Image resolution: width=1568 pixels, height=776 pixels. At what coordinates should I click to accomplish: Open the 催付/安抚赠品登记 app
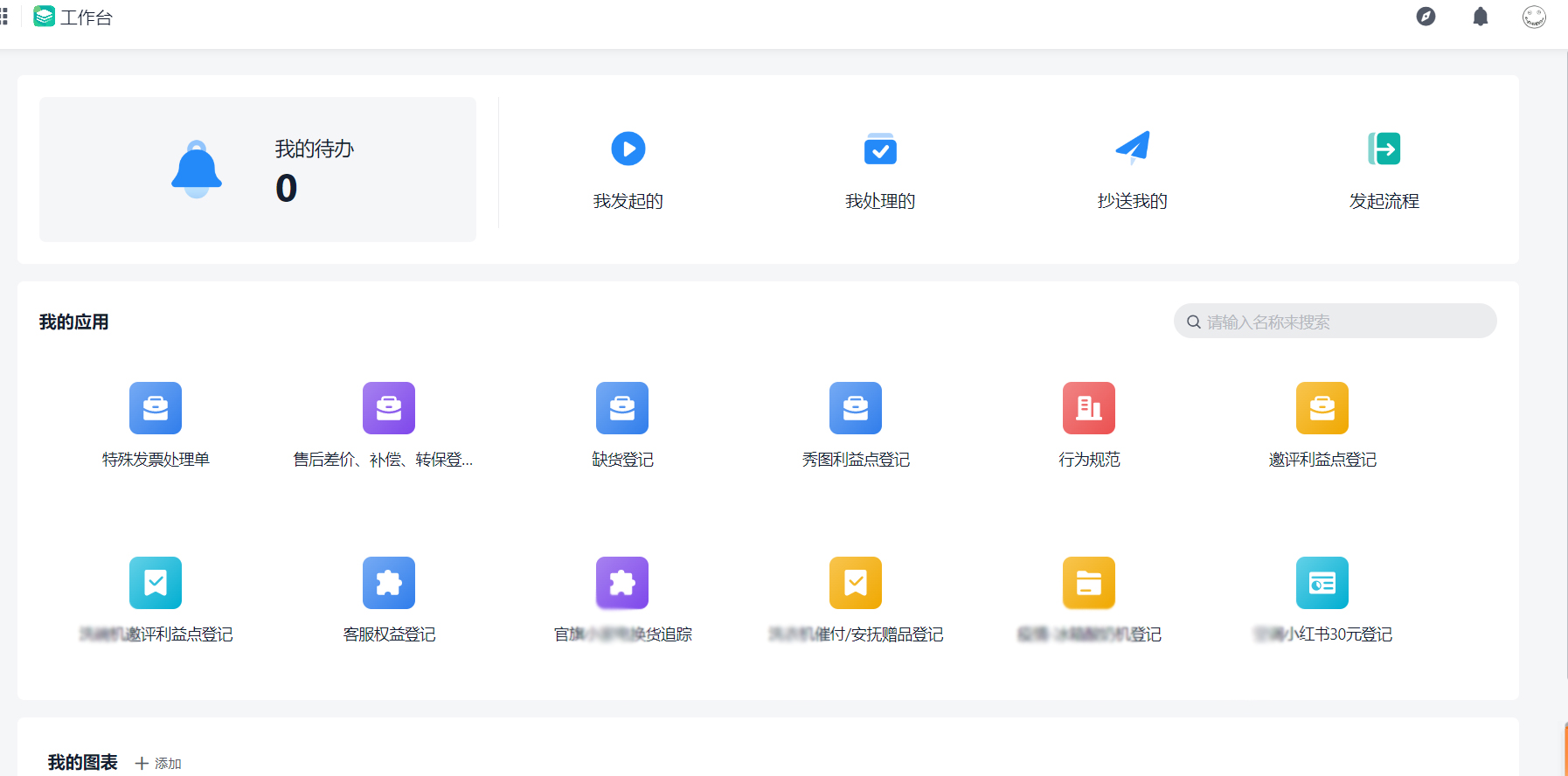pyautogui.click(x=856, y=583)
